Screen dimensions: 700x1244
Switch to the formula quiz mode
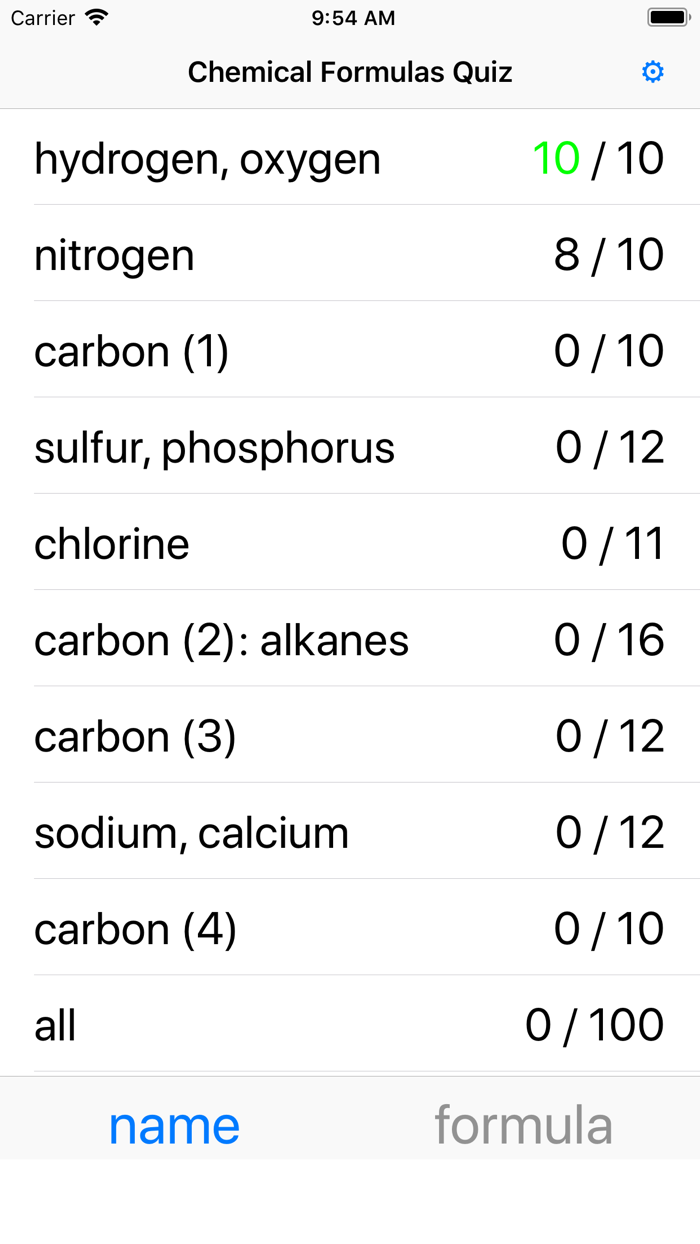point(524,1125)
